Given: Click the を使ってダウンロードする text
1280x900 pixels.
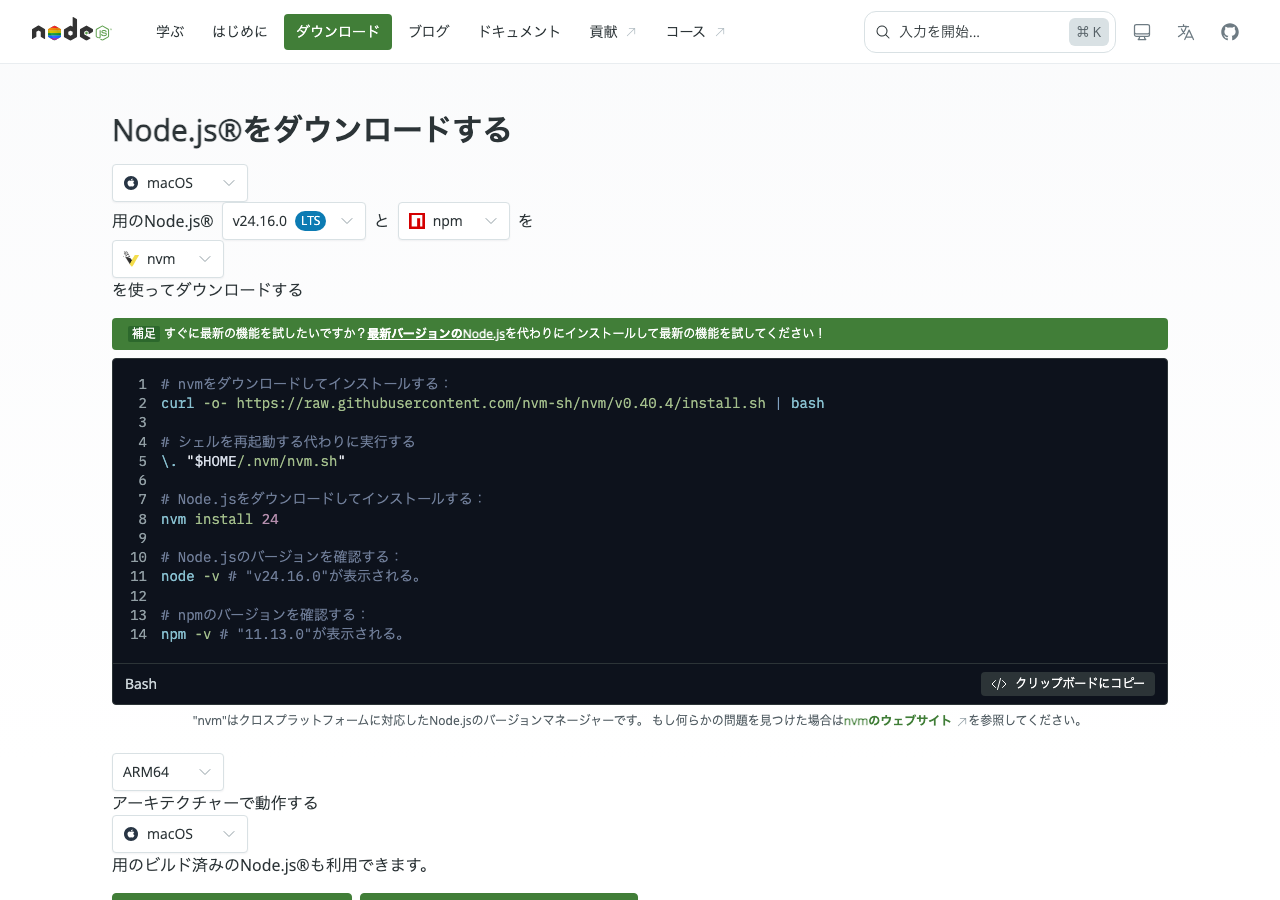Looking at the screenshot, I should pyautogui.click(x=207, y=290).
